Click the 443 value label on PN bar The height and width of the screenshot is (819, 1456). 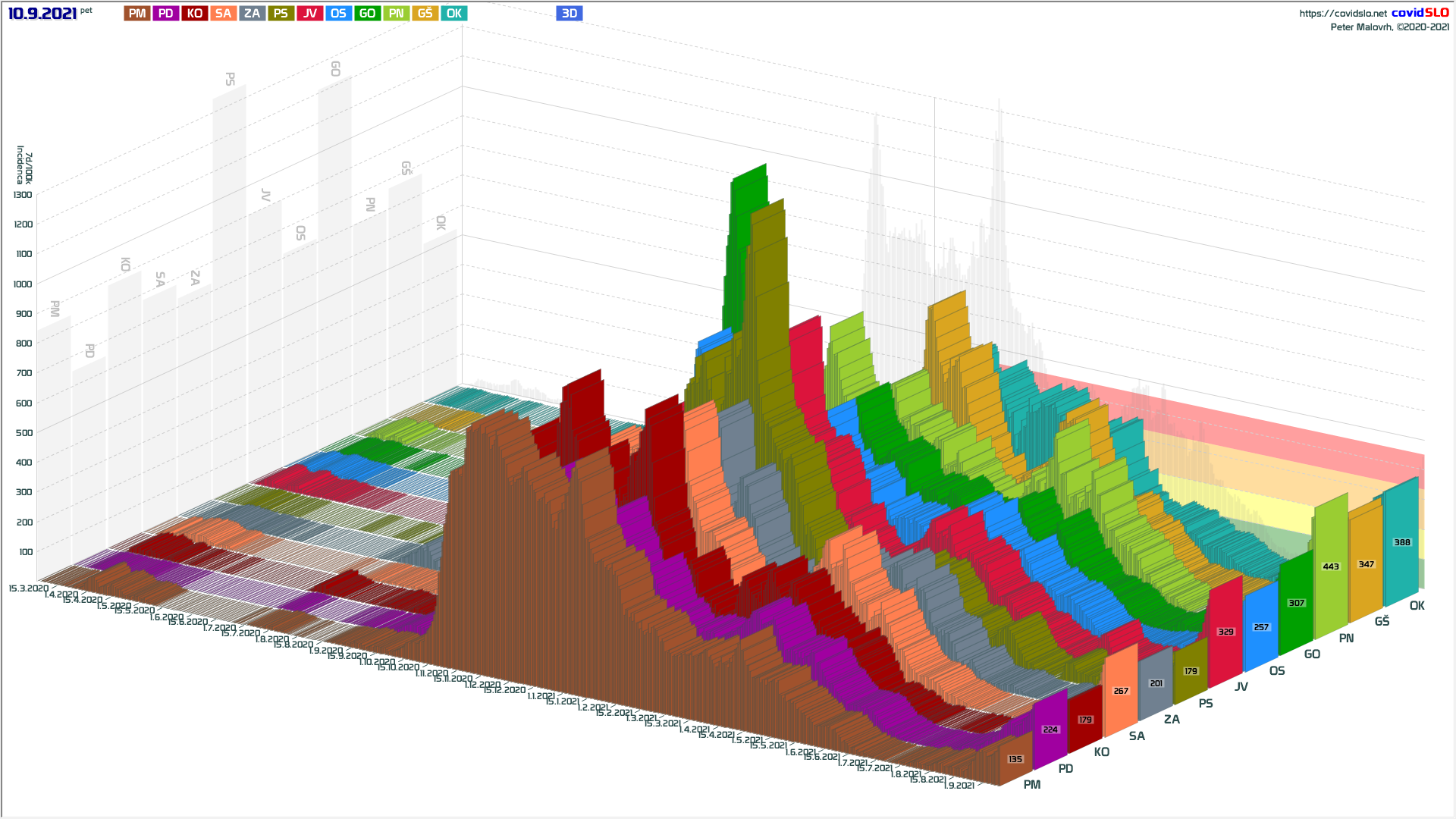(1331, 566)
